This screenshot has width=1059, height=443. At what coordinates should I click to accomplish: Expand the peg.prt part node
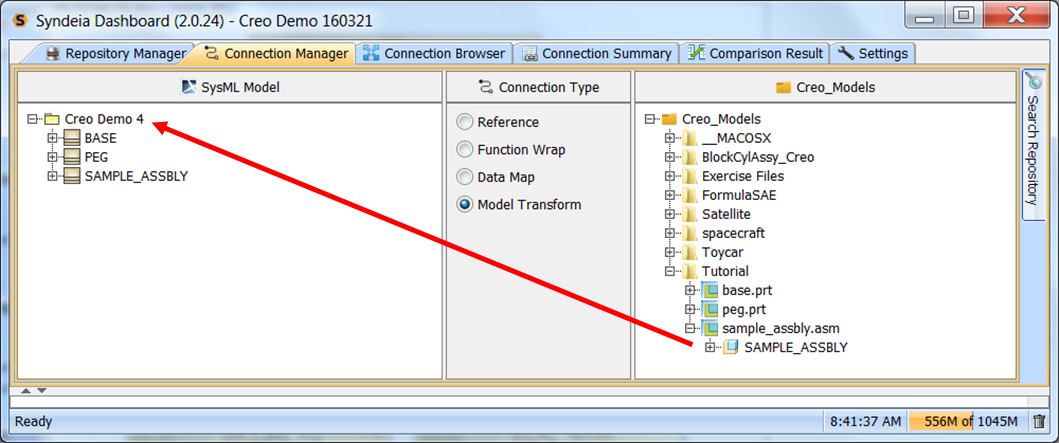pyautogui.click(x=690, y=309)
